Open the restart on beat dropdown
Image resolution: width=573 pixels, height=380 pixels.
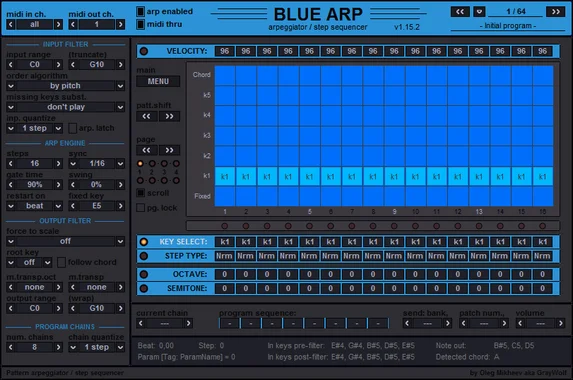click(35, 206)
